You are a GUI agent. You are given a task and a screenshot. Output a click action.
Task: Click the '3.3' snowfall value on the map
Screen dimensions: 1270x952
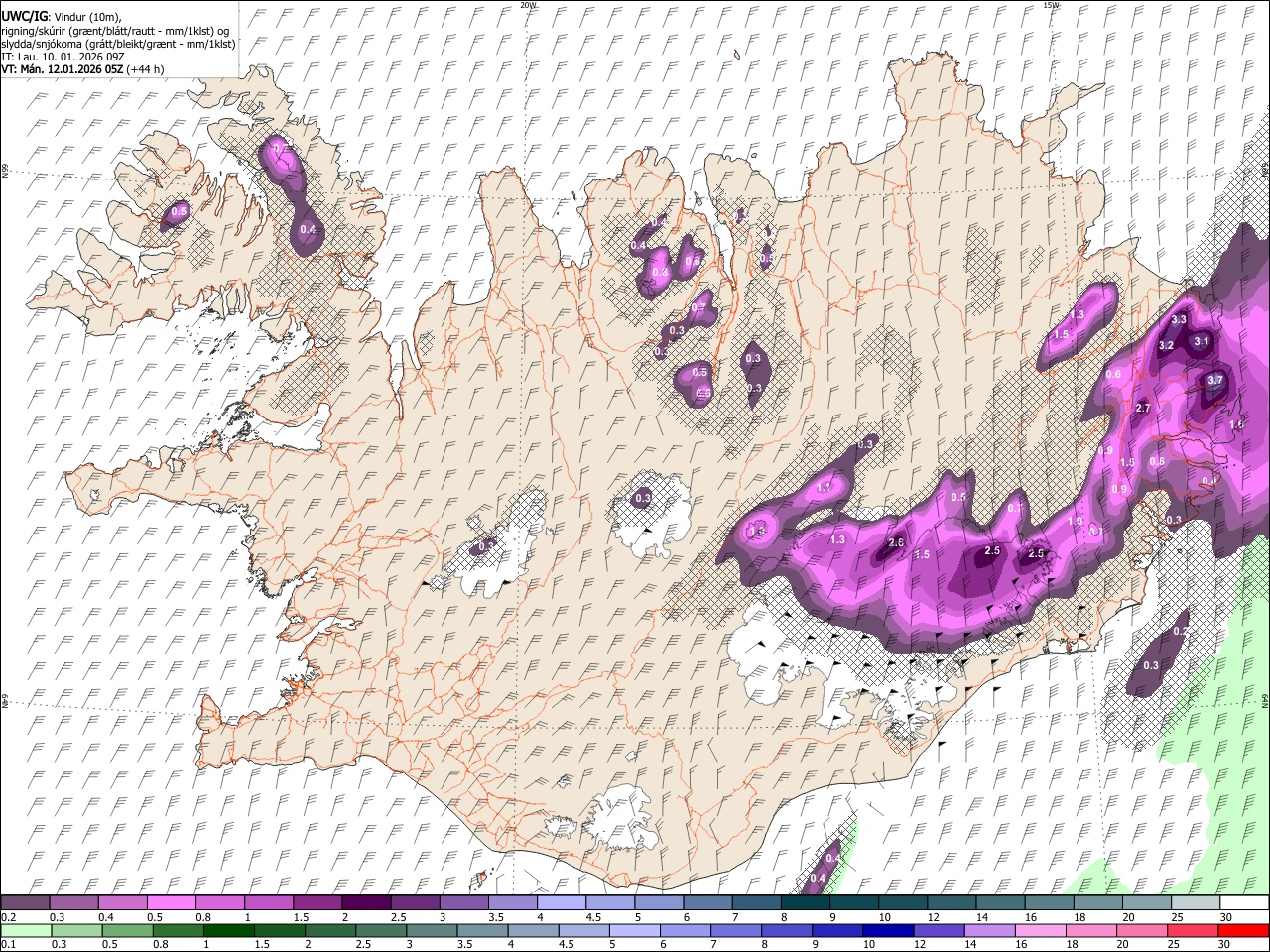pos(1179,319)
